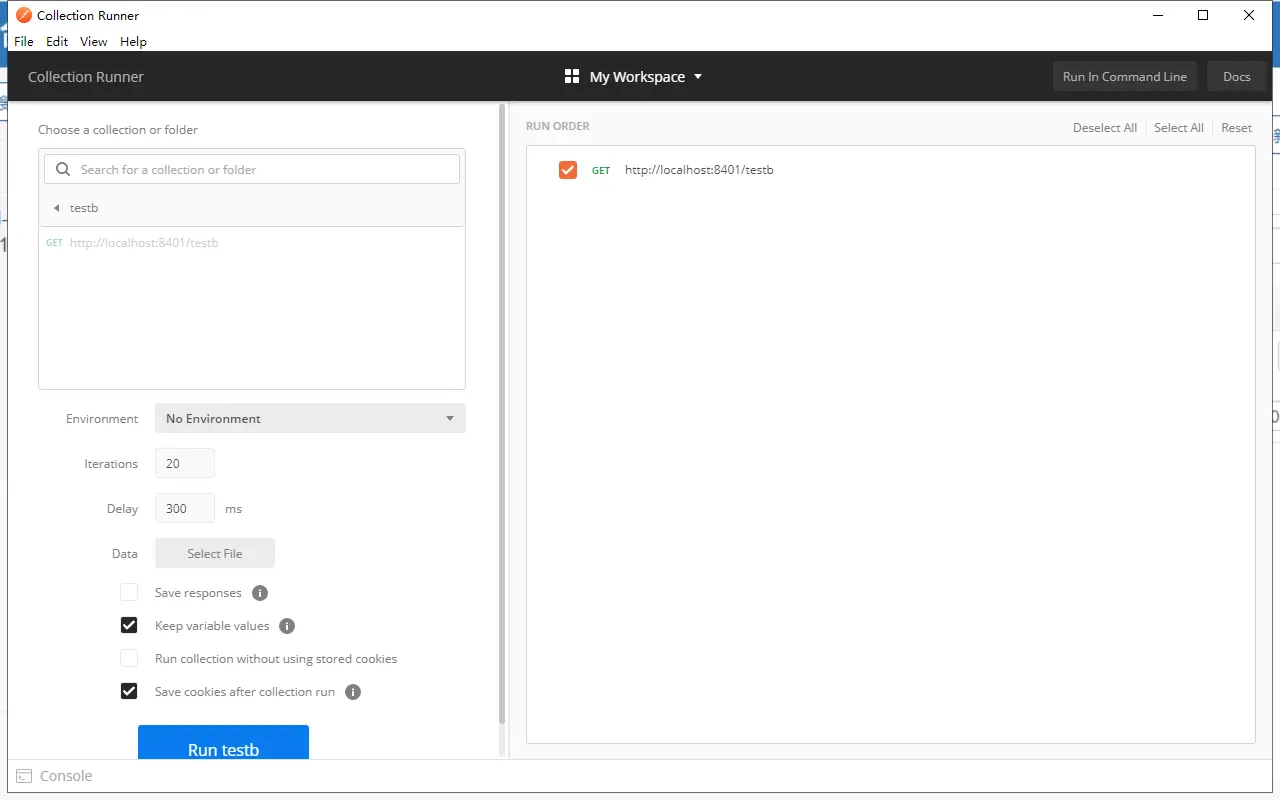Click the request URL text in run order
The width and height of the screenshot is (1280, 800).
pos(699,170)
